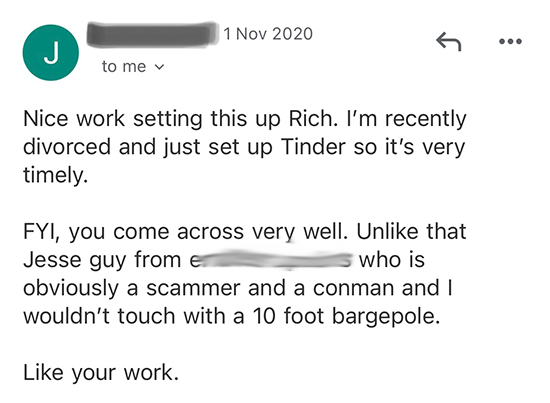Tap the date 1 Nov 2020
This screenshot has height=403, width=550.
point(268,34)
